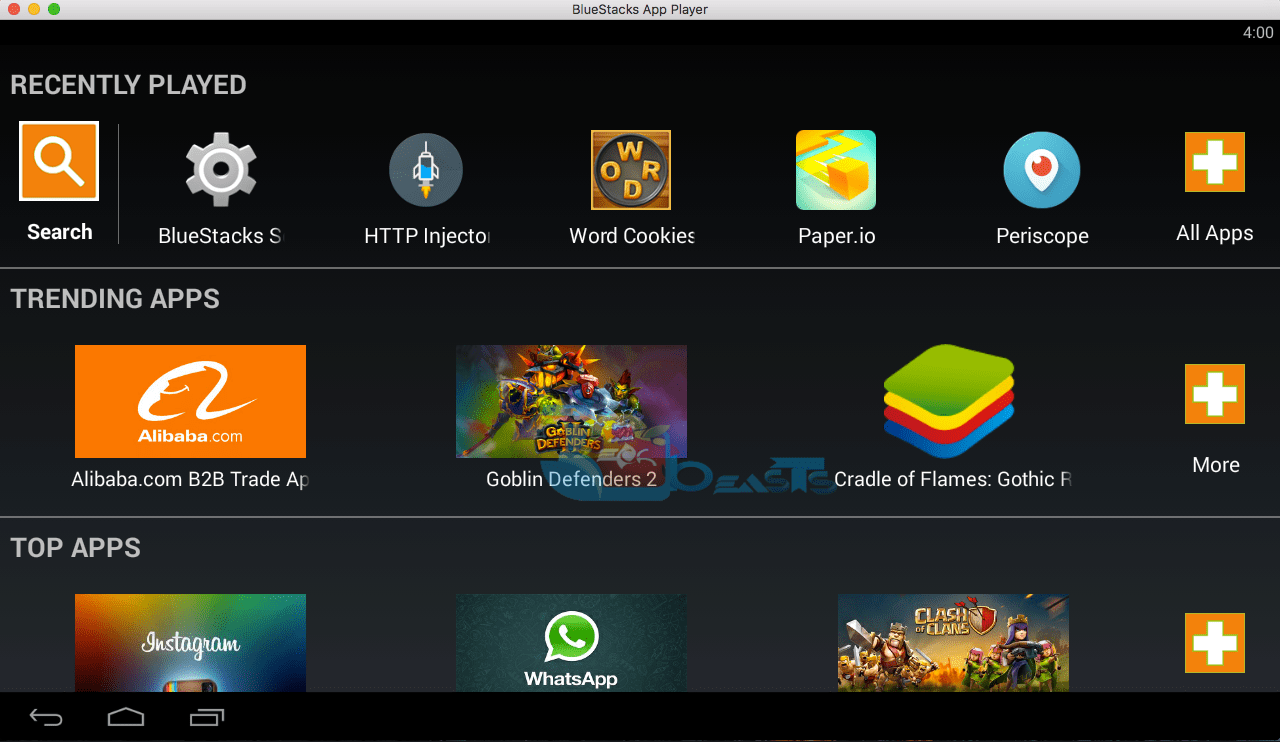The height and width of the screenshot is (742, 1280).
Task: Minimize the BlueStacks window with yellow button
Action: click(34, 9)
